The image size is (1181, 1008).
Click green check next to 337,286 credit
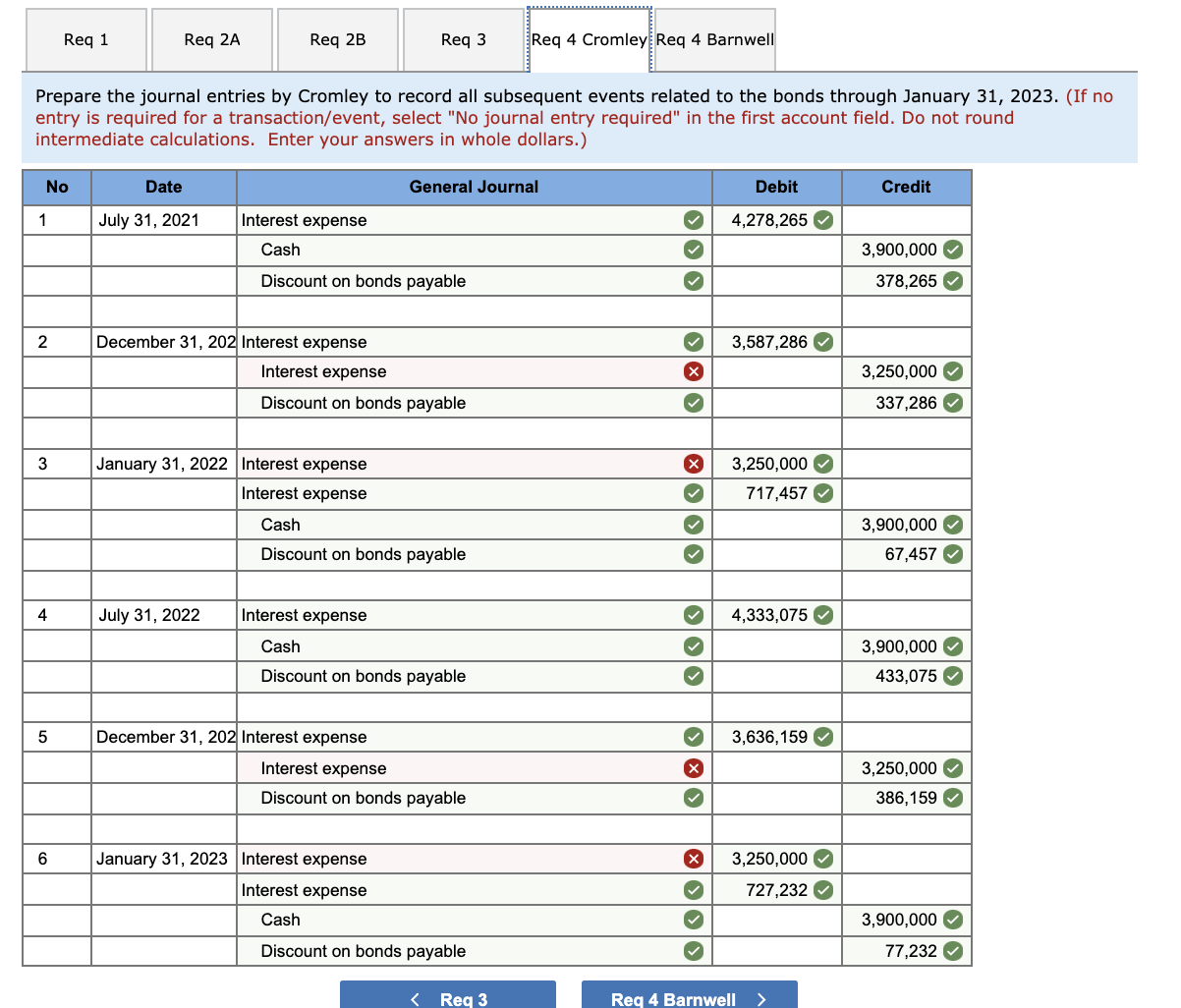953,403
